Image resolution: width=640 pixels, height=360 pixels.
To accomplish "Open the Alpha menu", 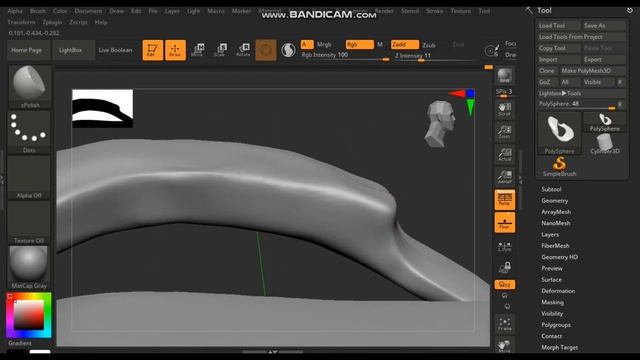I will coord(15,11).
